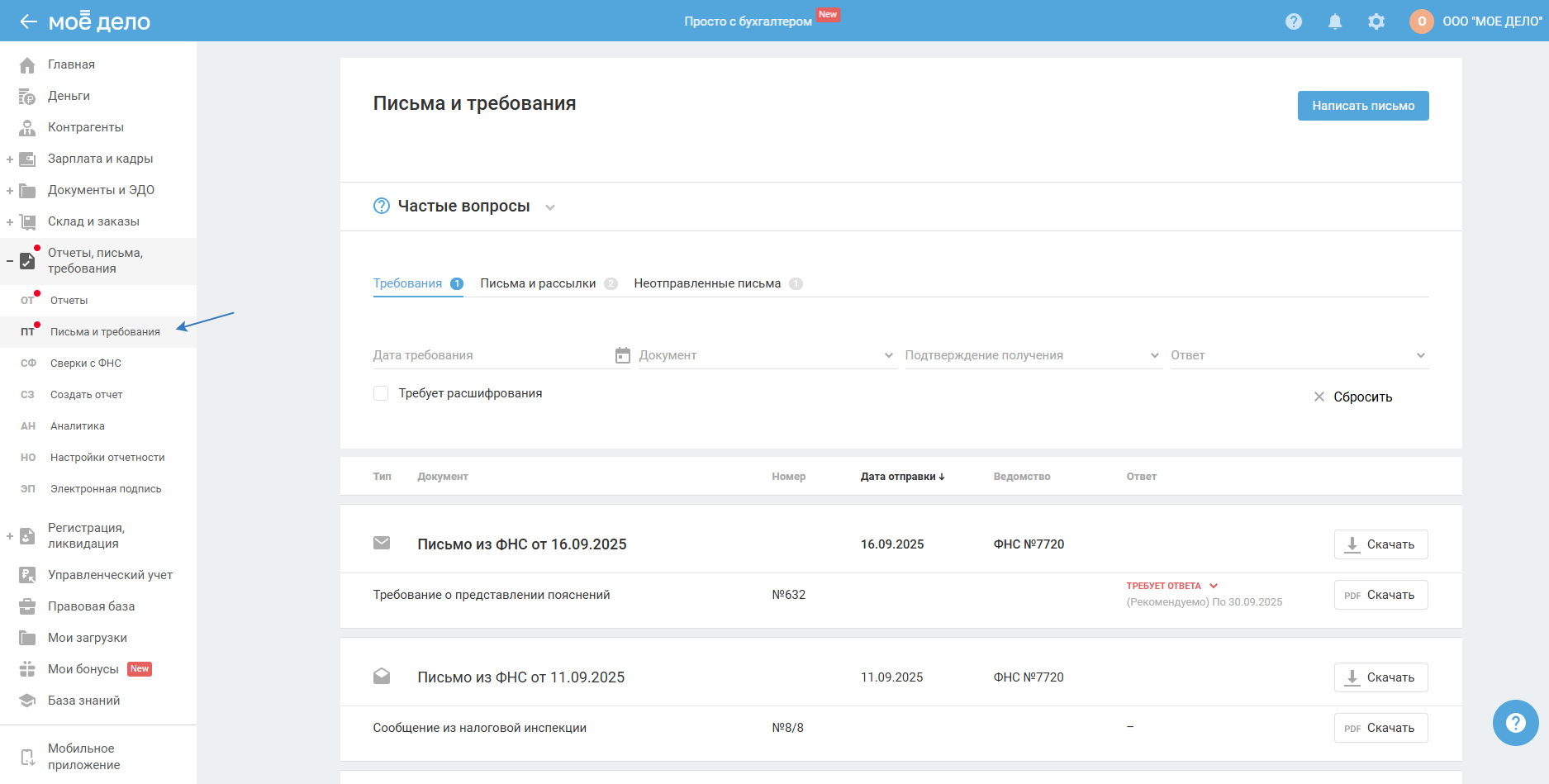Click the Отчеты, письма, требования icon
This screenshot has width=1549, height=784.
[x=27, y=261]
